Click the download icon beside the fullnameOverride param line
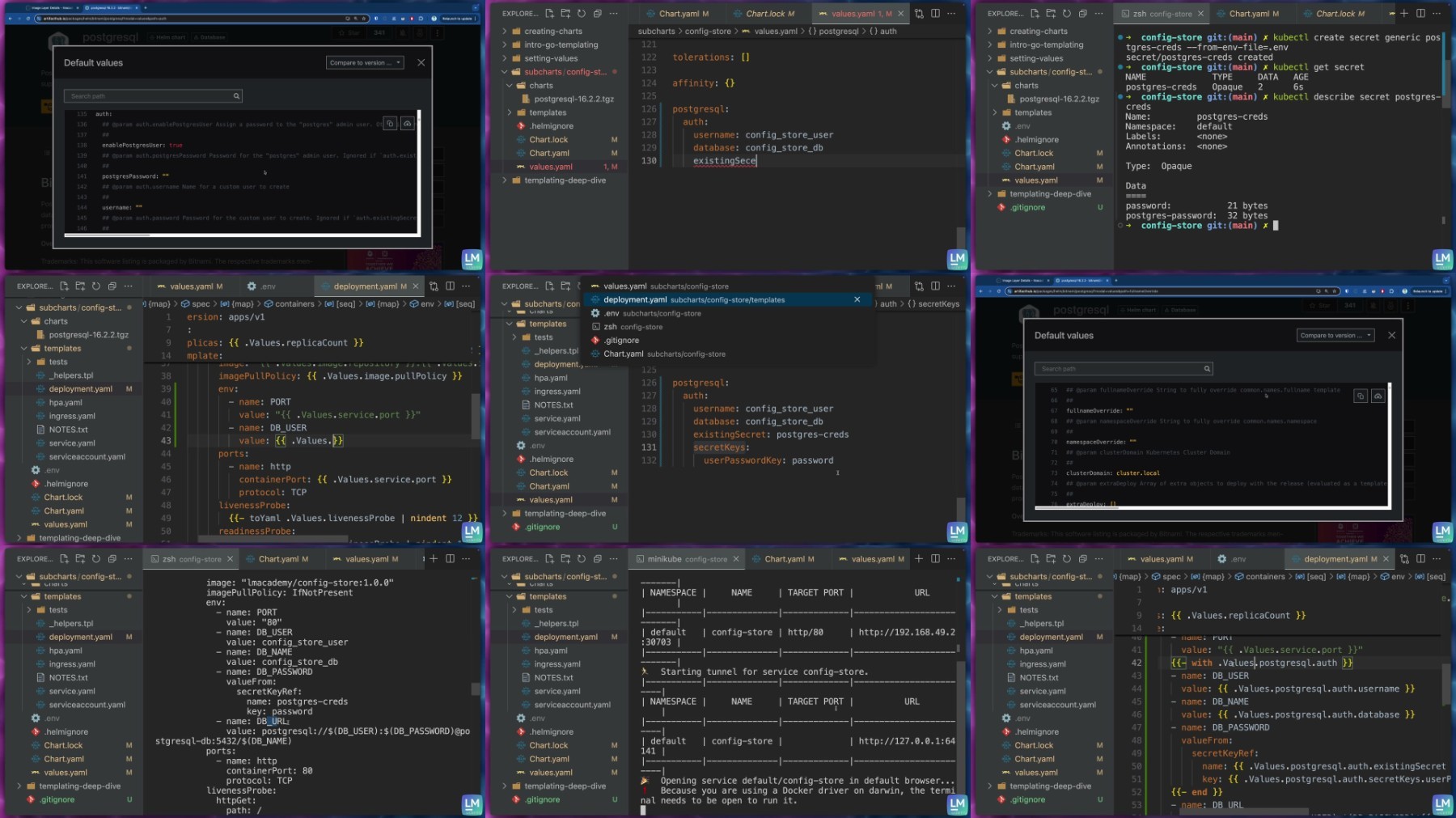Screen dimensions: 1456x818 coord(1378,396)
